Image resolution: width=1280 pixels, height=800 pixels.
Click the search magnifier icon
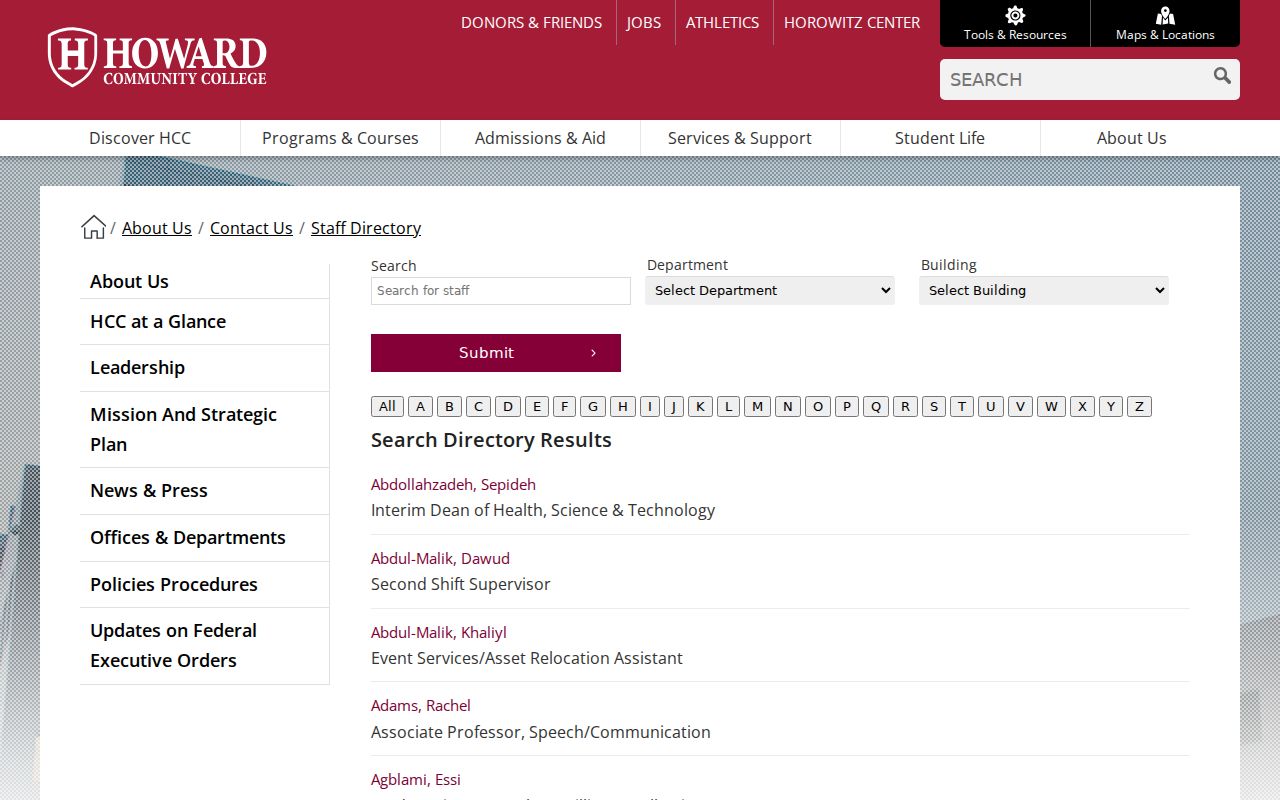click(1222, 76)
